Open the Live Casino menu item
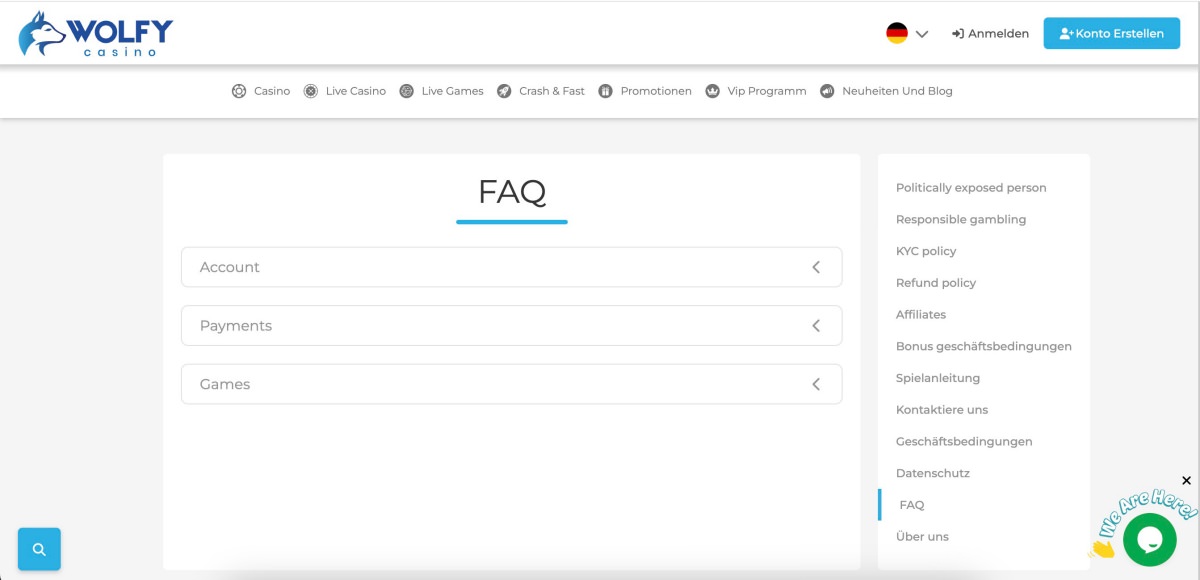Image resolution: width=1200 pixels, height=580 pixels. click(x=355, y=91)
